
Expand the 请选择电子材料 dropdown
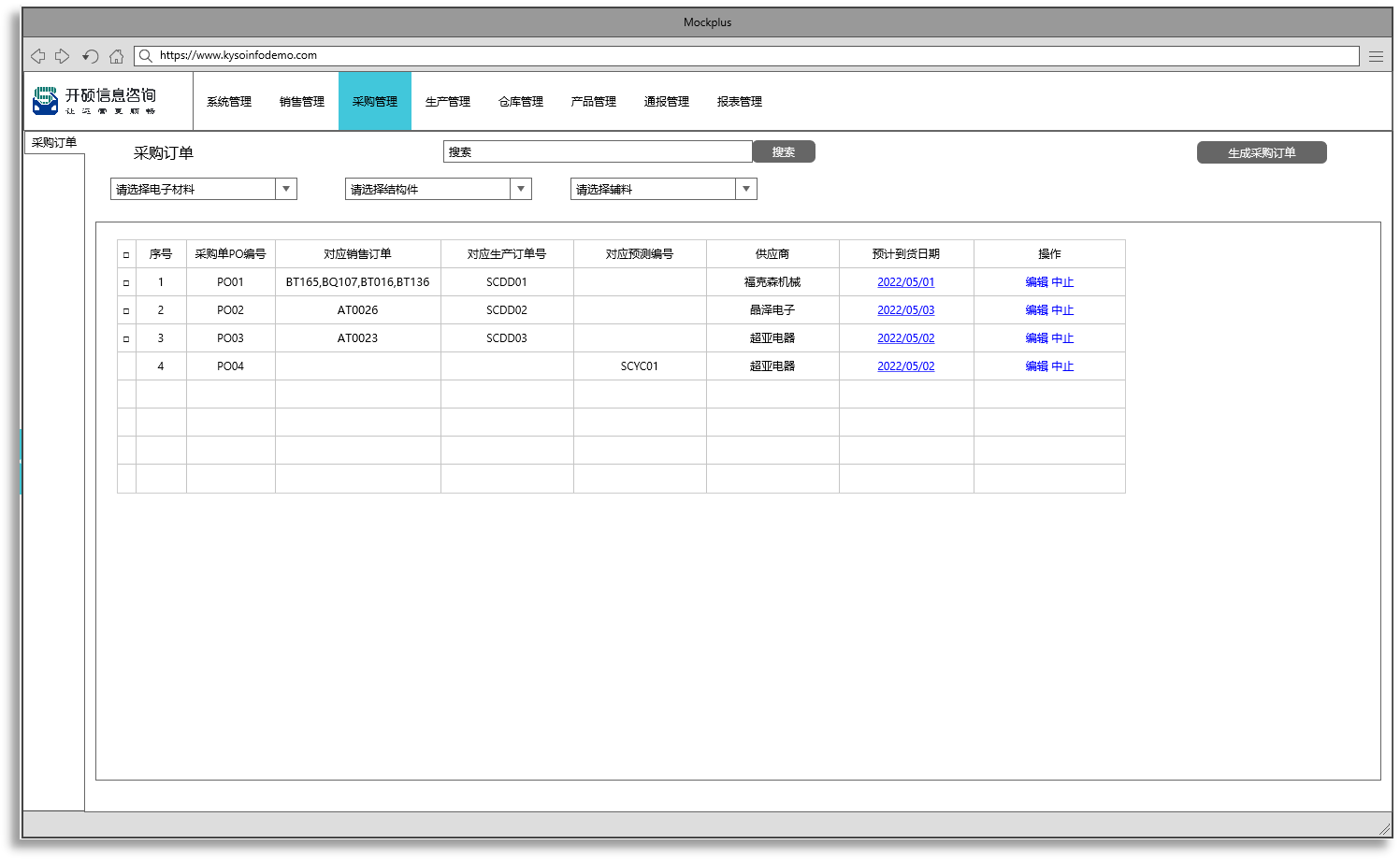click(x=286, y=189)
